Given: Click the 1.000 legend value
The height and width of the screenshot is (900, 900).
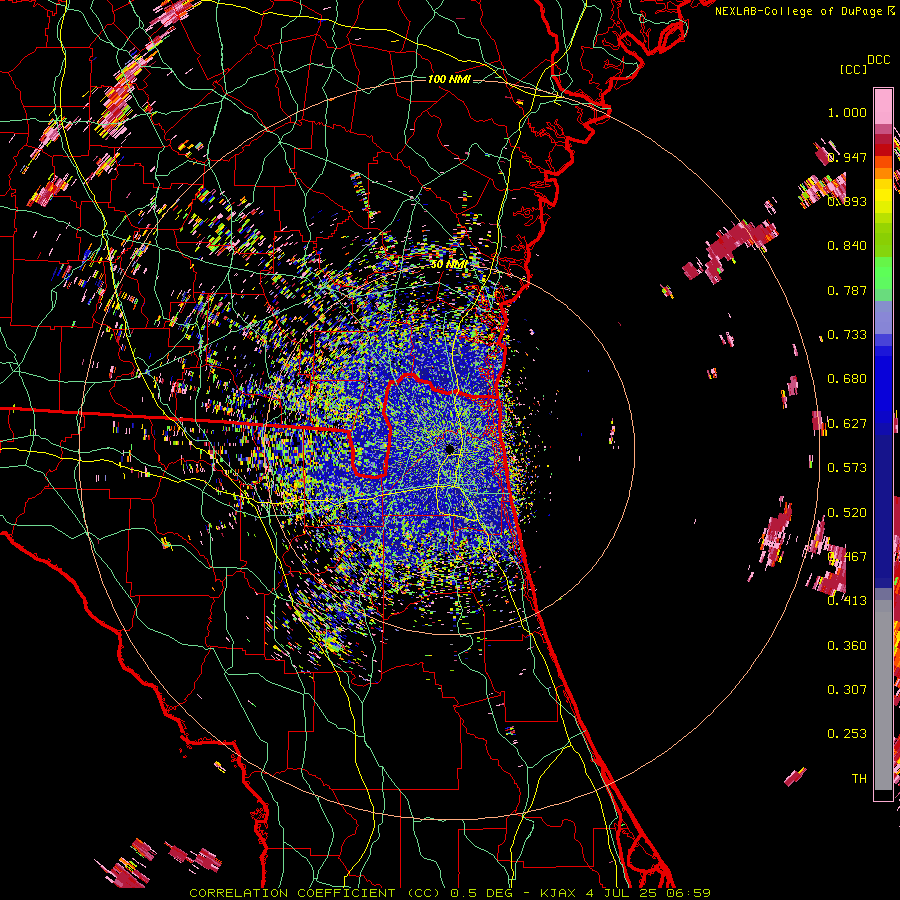Looking at the screenshot, I should 847,112.
